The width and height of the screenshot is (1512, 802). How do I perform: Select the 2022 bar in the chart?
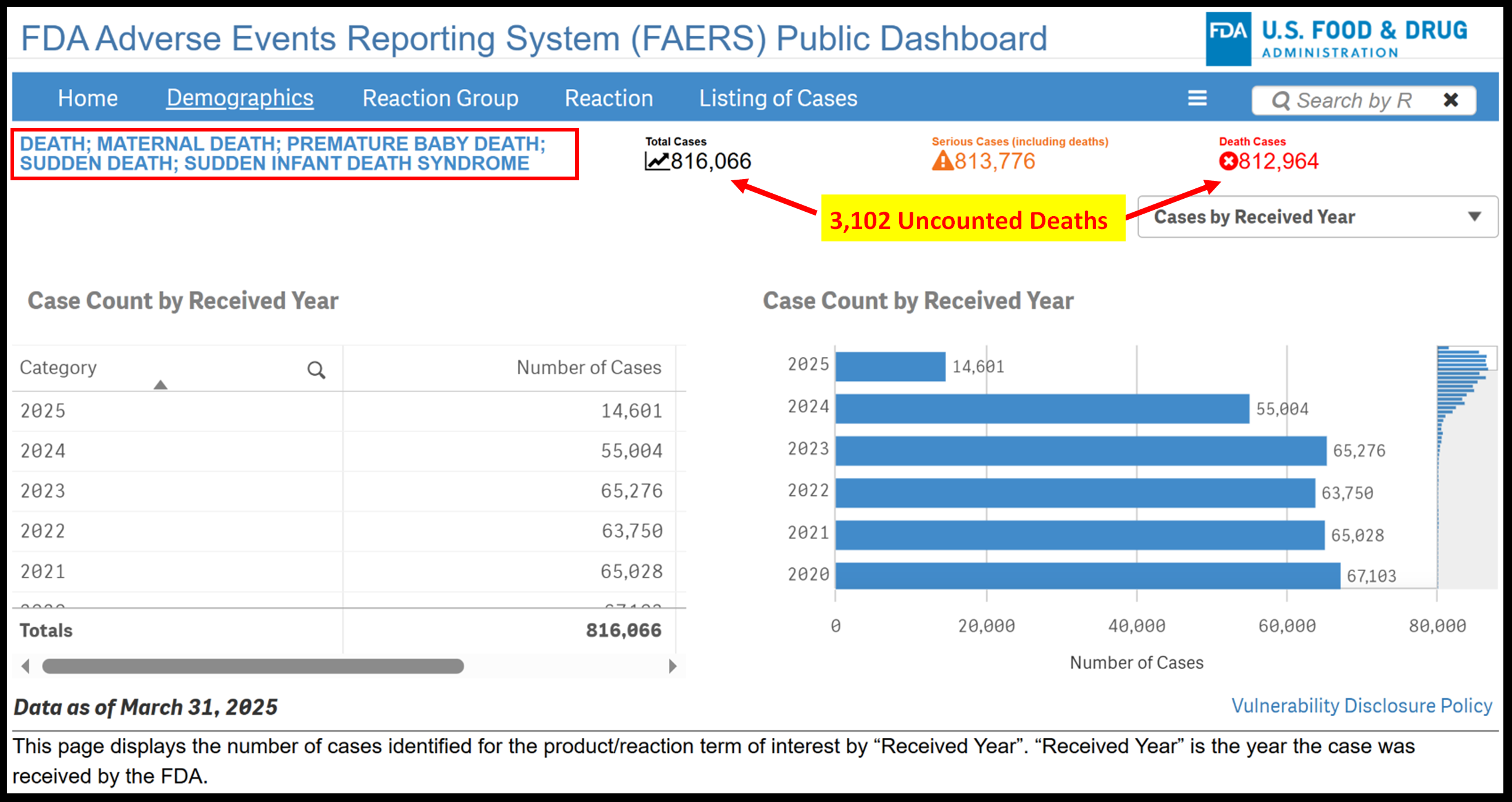click(x=1076, y=493)
